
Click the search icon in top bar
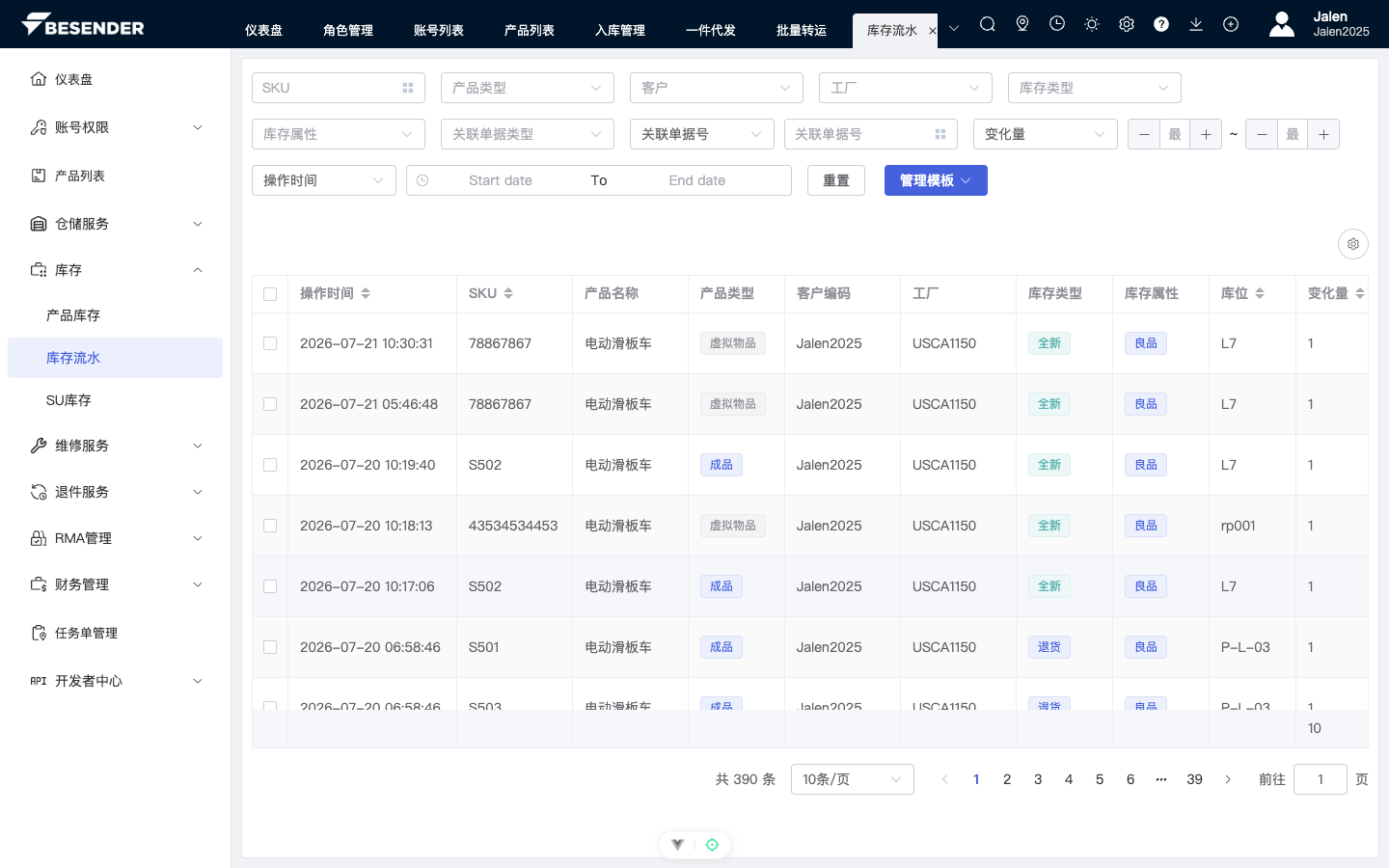(988, 24)
